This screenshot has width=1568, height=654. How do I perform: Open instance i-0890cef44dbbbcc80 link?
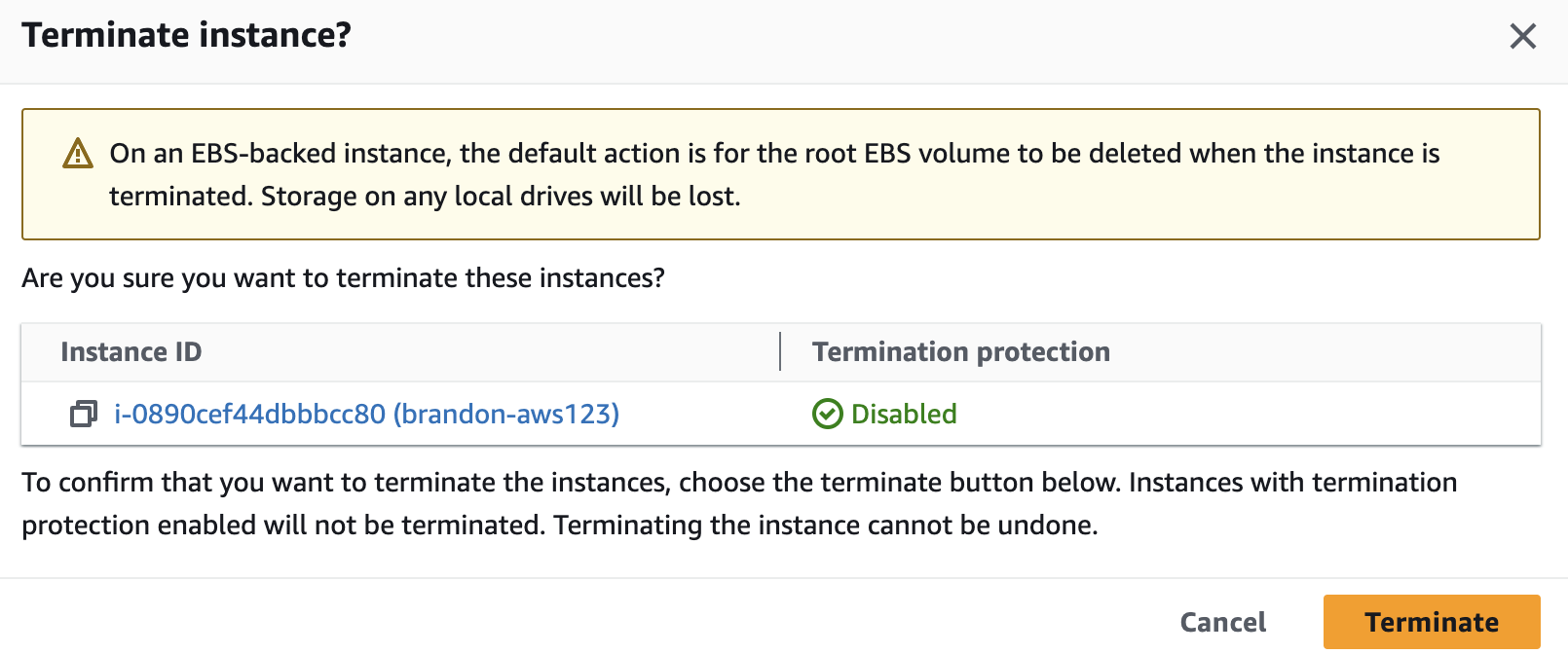point(366,414)
